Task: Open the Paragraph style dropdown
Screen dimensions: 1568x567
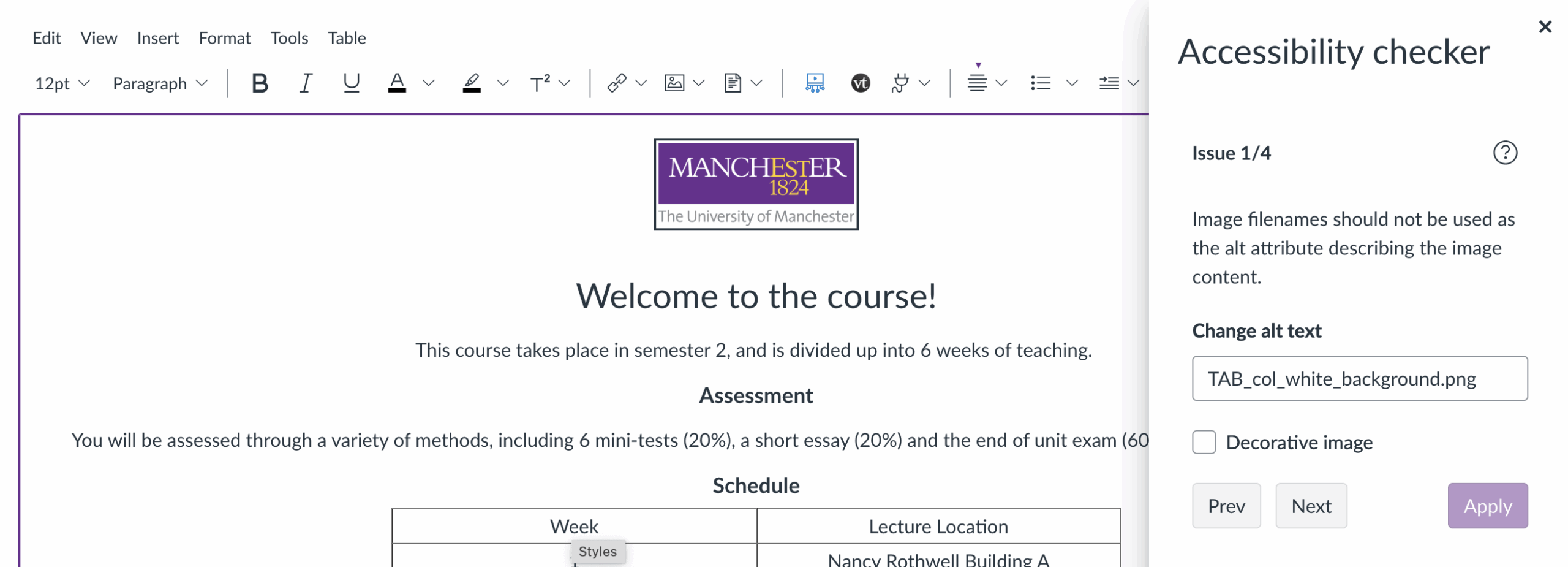Action: (159, 83)
